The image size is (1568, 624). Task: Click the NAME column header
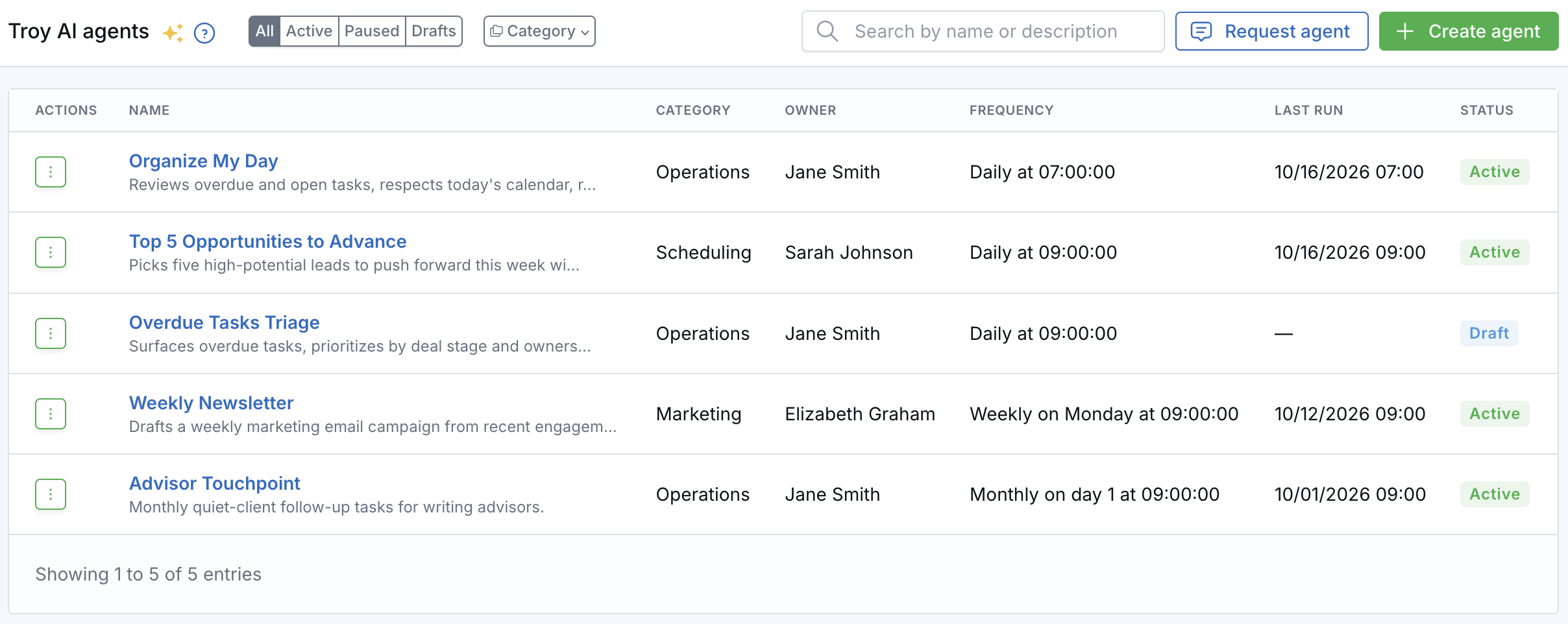[149, 110]
